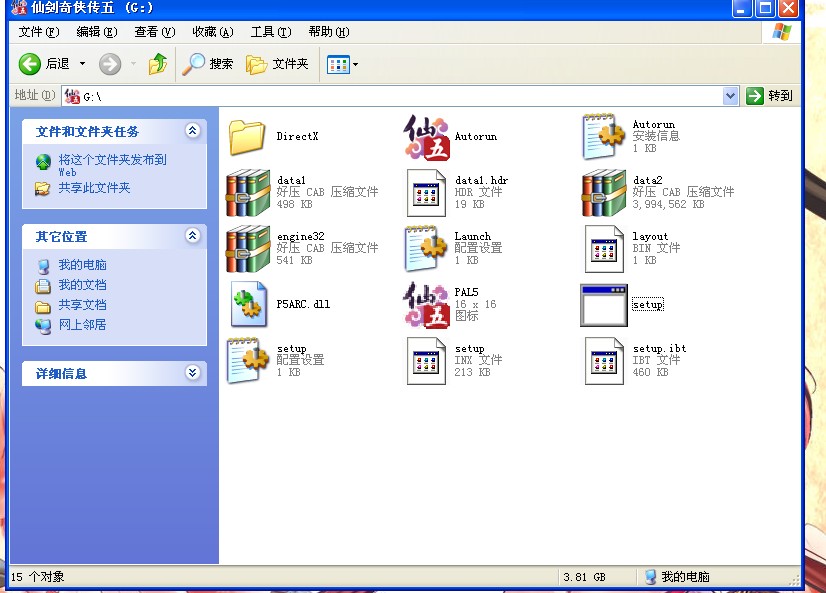Click the 仙五 drive icon in address bar

(x=72, y=96)
